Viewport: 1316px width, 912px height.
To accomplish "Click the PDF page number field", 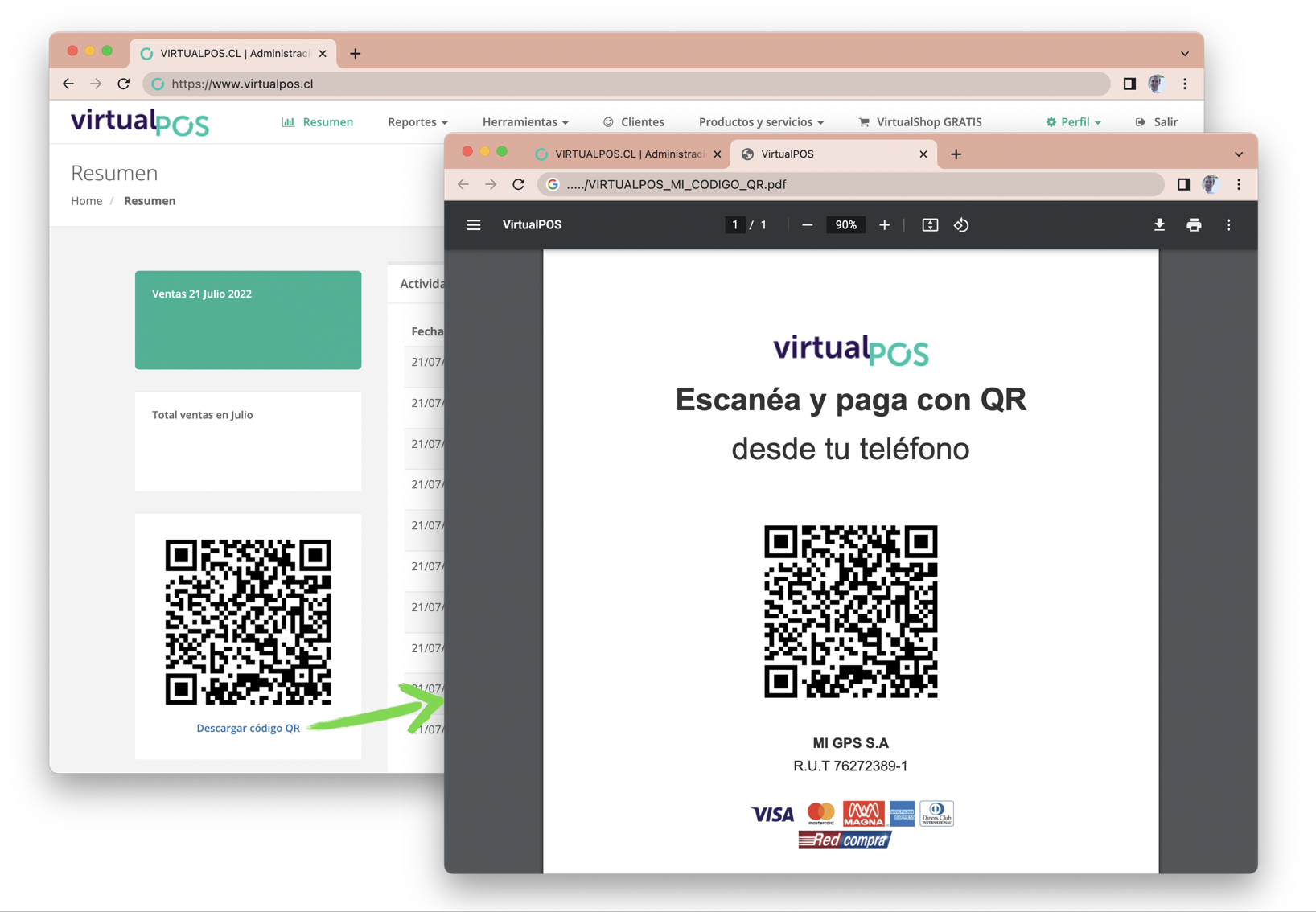I will tap(734, 225).
